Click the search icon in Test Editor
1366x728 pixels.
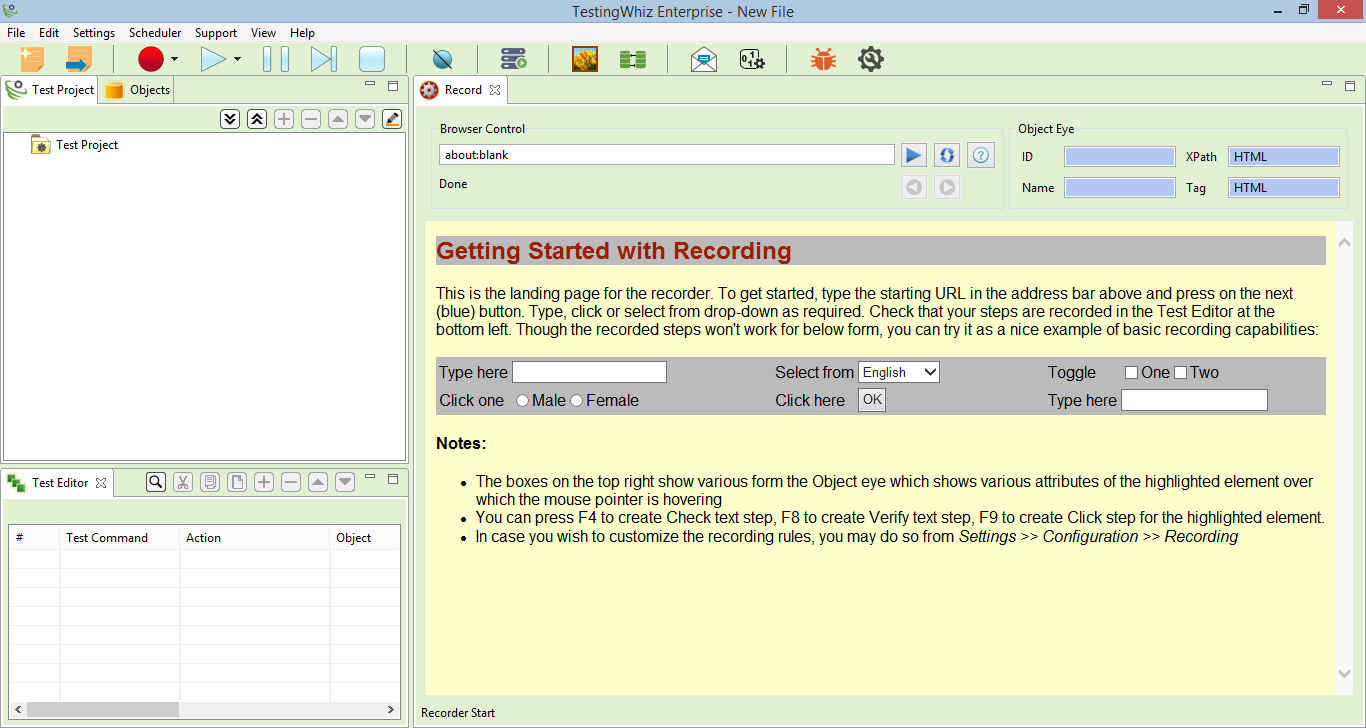click(x=156, y=482)
